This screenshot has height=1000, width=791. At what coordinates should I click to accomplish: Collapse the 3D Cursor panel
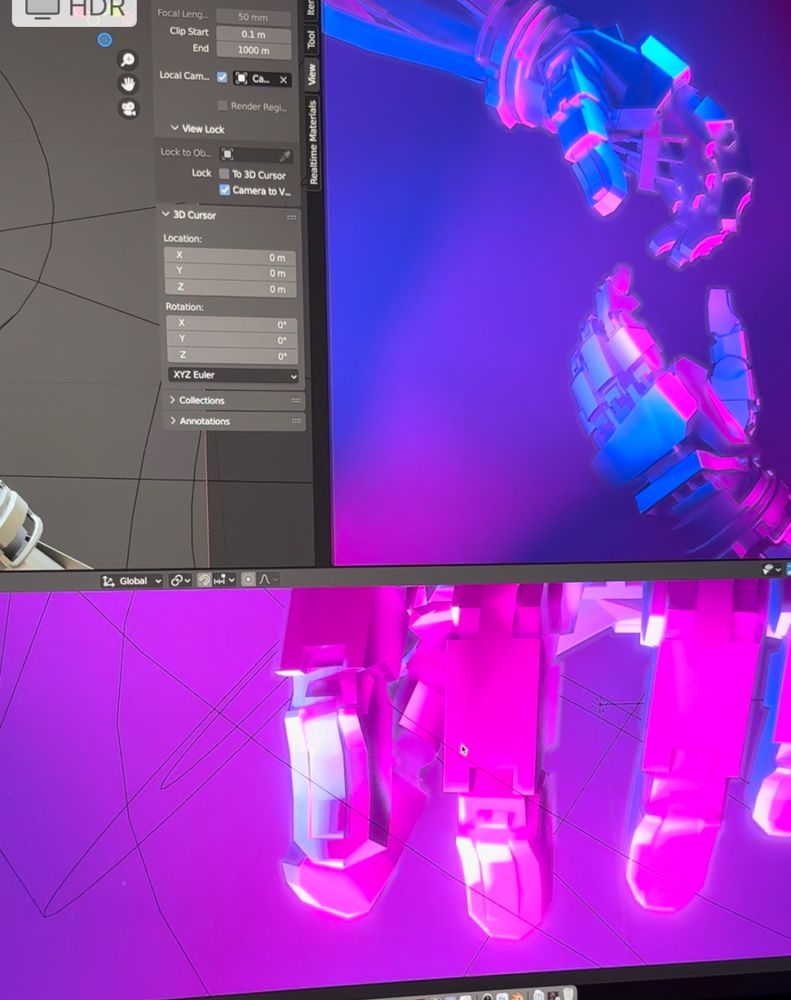(166, 214)
